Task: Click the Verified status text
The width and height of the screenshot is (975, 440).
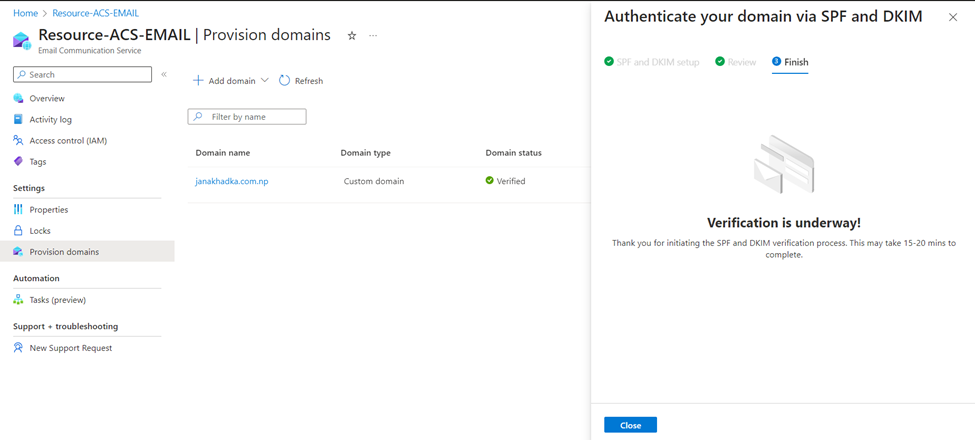Action: pos(511,181)
